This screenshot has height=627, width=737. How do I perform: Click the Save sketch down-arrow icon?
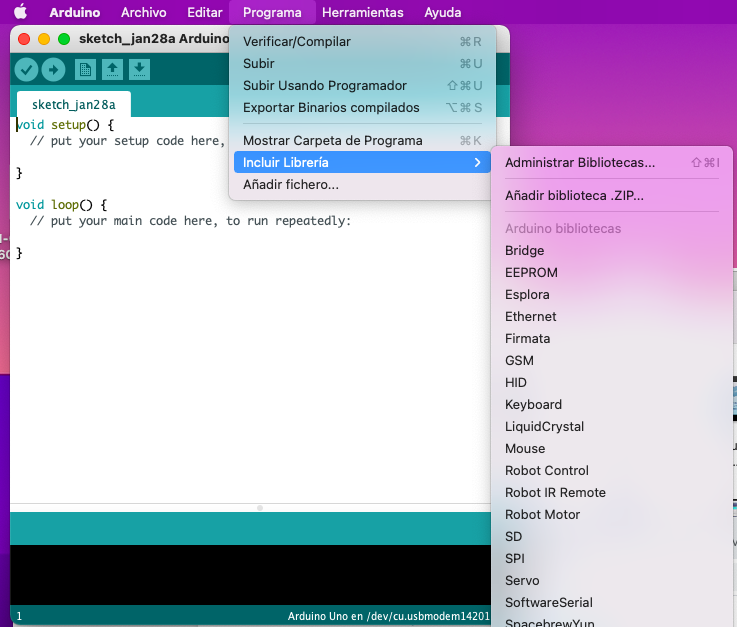[x=139, y=70]
